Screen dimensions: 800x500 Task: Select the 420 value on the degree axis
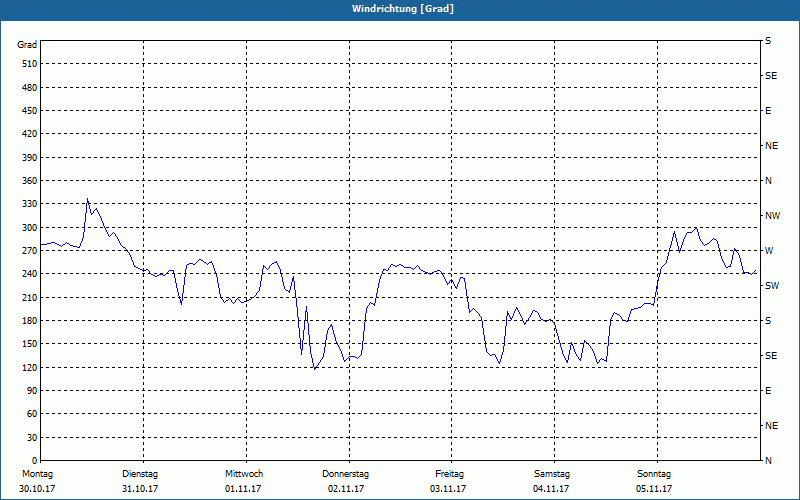click(x=30, y=134)
